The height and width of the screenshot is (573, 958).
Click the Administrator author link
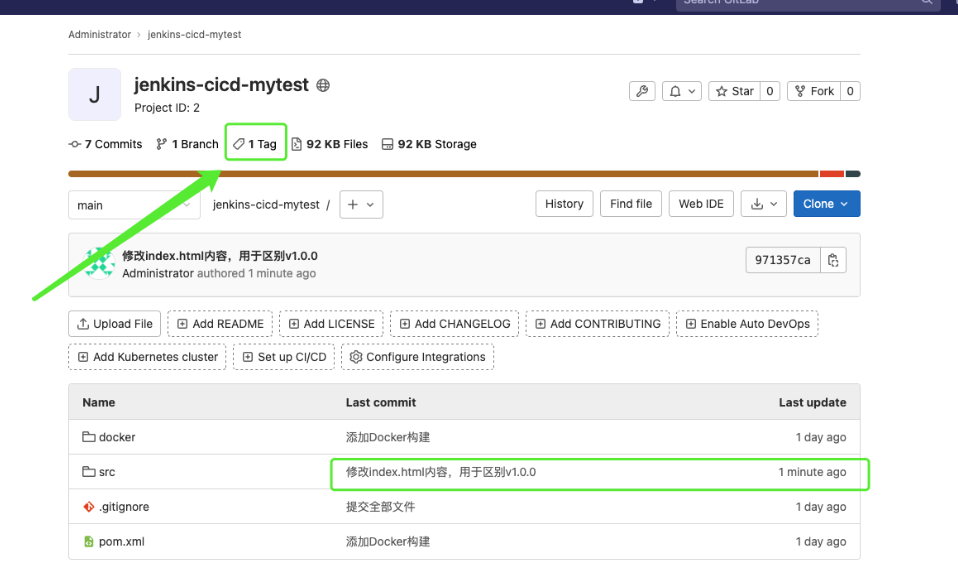pyautogui.click(x=158, y=274)
